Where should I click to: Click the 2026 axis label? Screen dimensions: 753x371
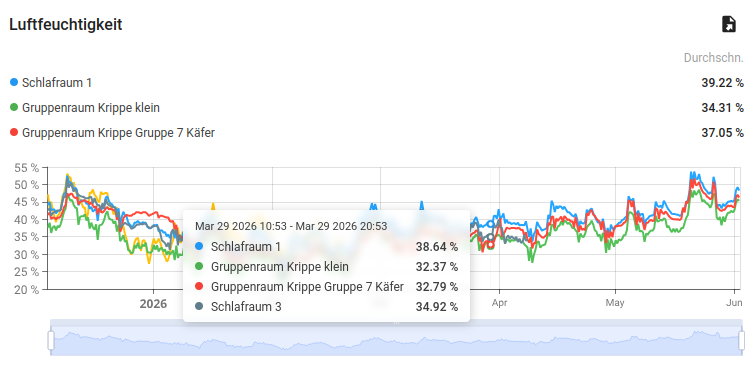(x=153, y=304)
